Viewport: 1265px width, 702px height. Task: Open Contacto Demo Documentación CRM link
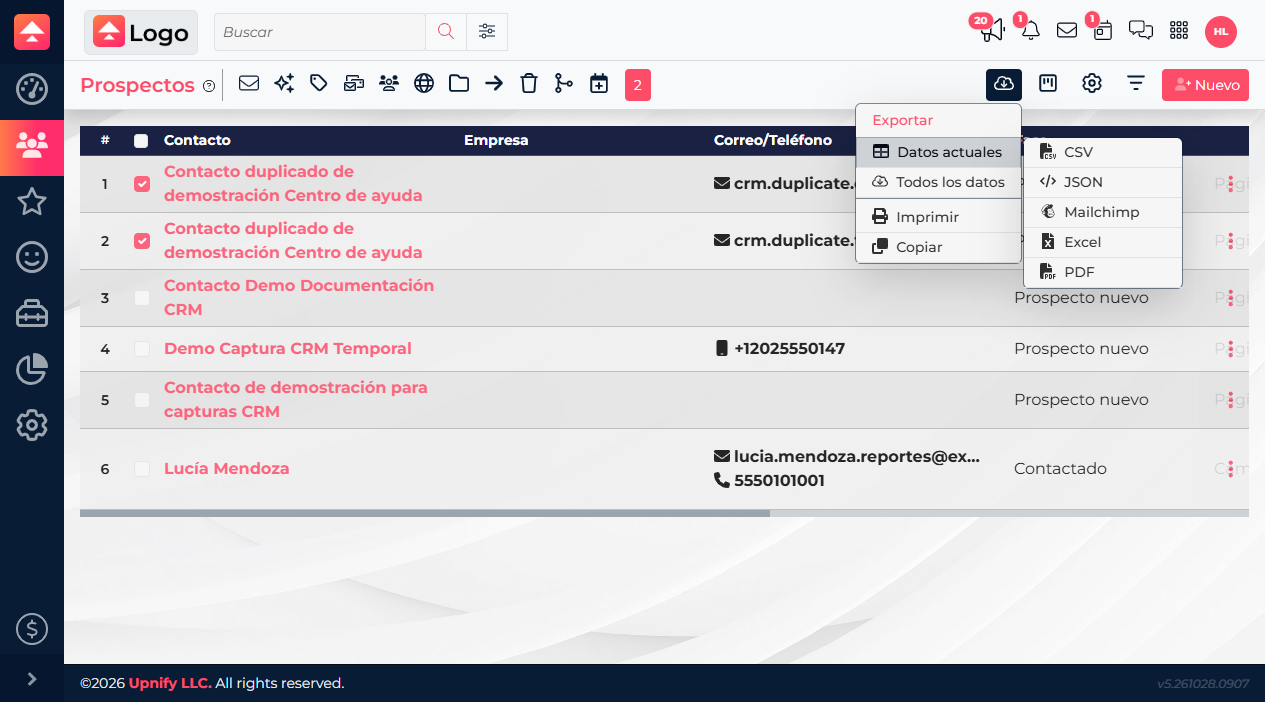pyautogui.click(x=299, y=298)
